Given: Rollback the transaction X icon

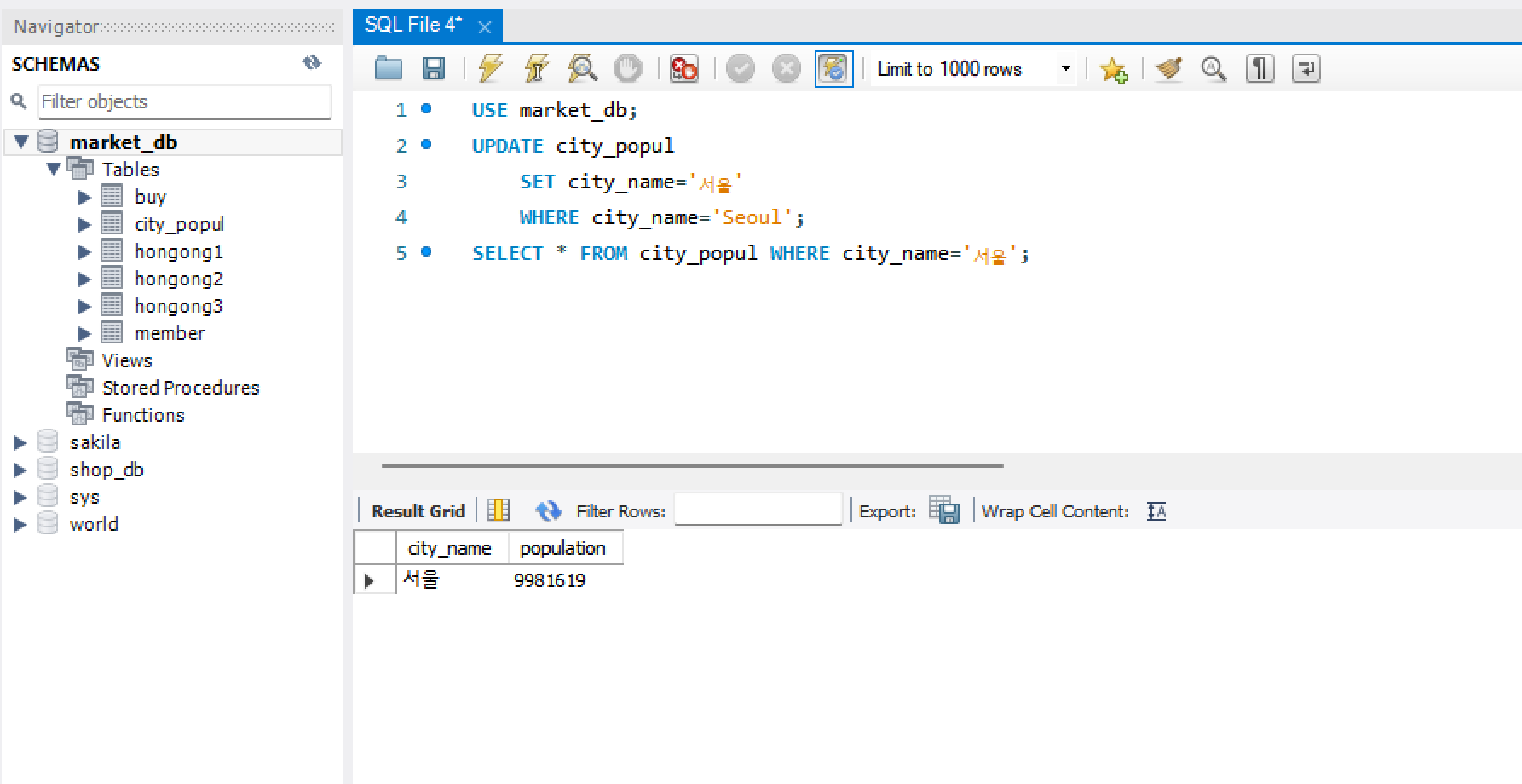Looking at the screenshot, I should [786, 68].
